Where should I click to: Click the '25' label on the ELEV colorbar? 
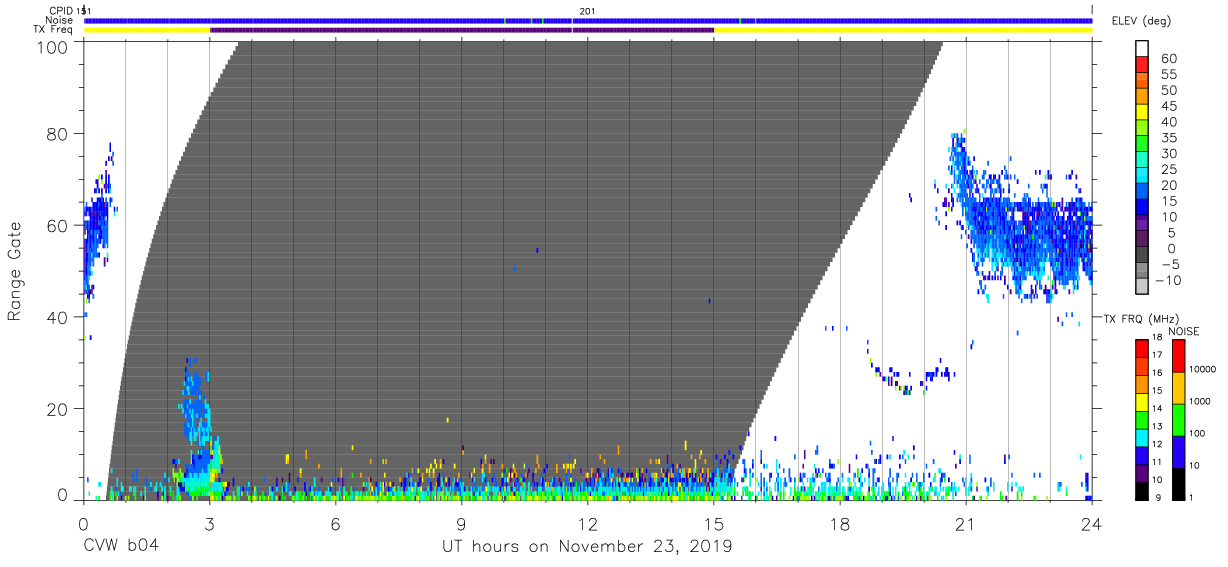pos(1170,169)
